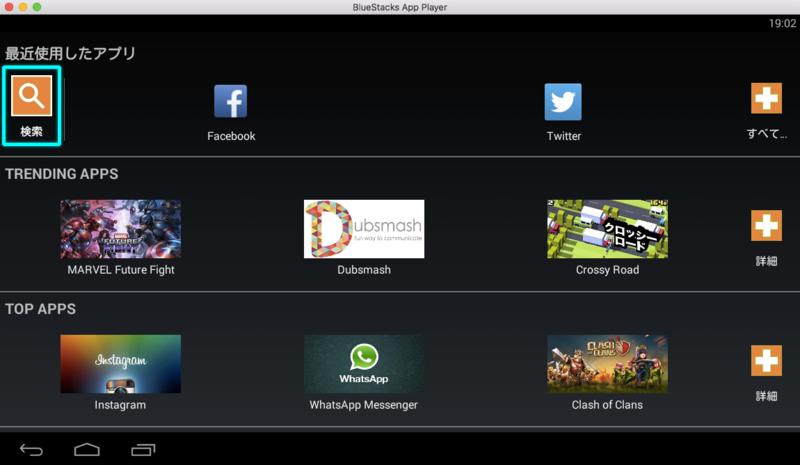Click the Dubsmash label text
This screenshot has height=465, width=800.
tap(364, 270)
